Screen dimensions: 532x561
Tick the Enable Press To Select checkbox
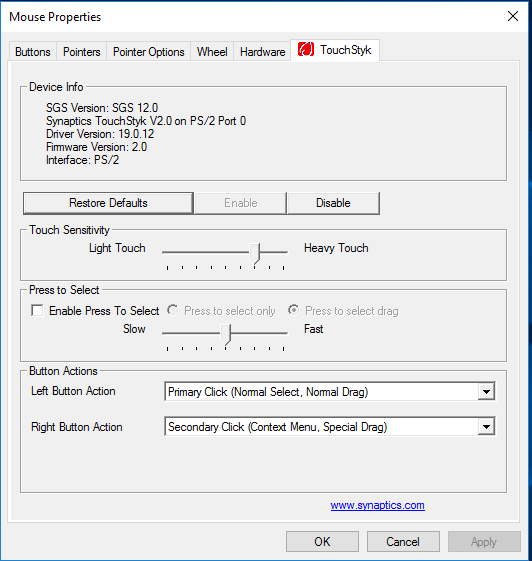(37, 311)
